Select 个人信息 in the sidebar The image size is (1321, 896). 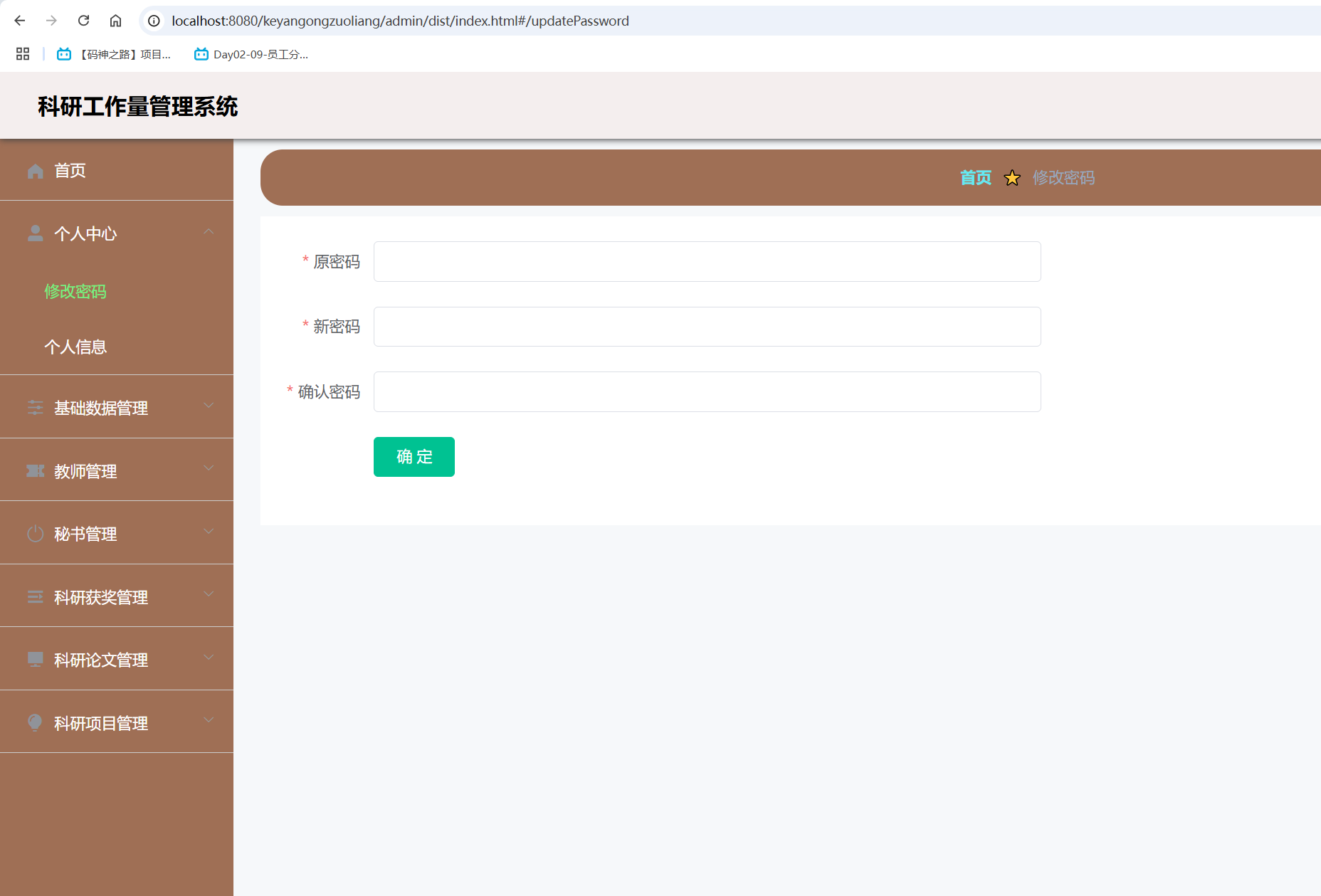click(x=75, y=347)
